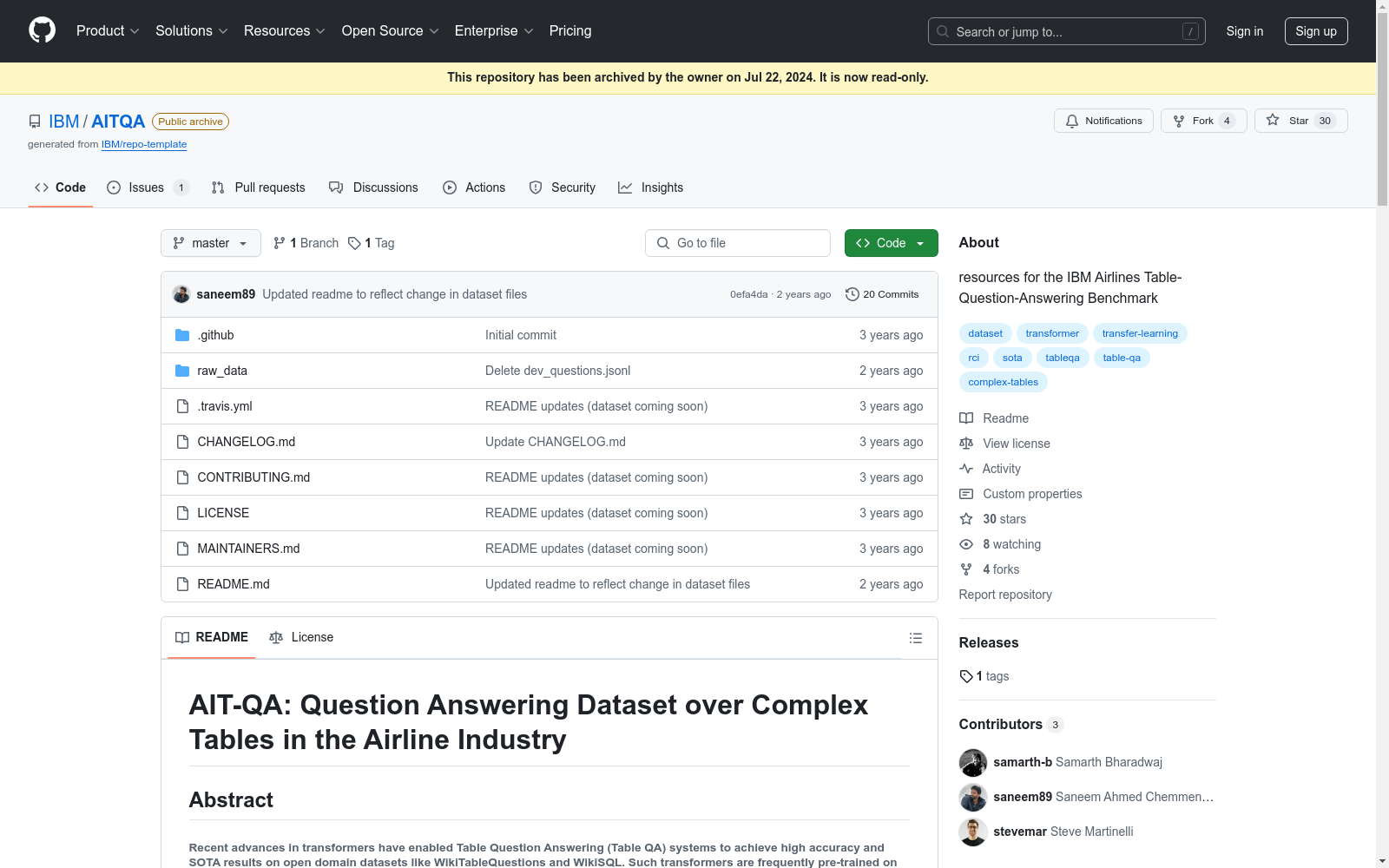The image size is (1389, 868).
Task: Click the README.md file icon
Action: pos(182,584)
